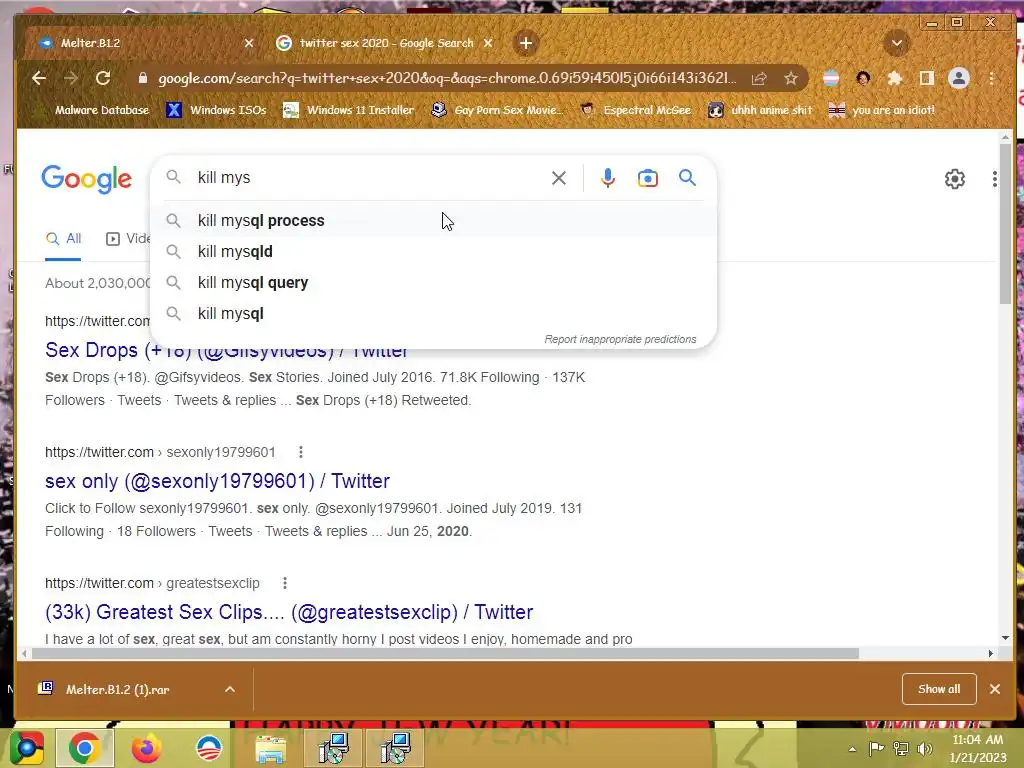Choose the plain kill mysql suggestion
This screenshot has height=768, width=1024.
click(433, 313)
